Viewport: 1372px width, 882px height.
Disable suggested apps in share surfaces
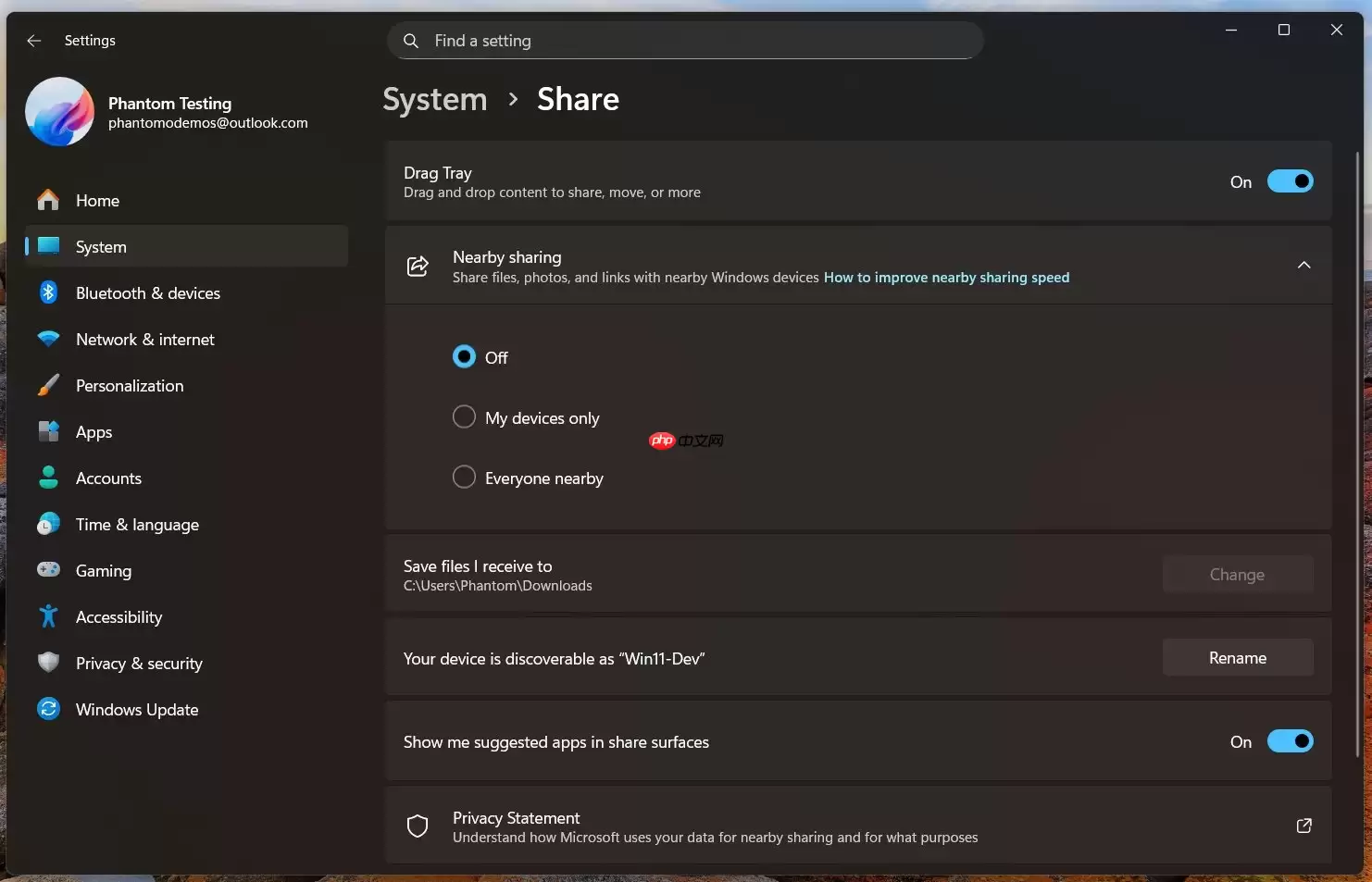tap(1291, 740)
